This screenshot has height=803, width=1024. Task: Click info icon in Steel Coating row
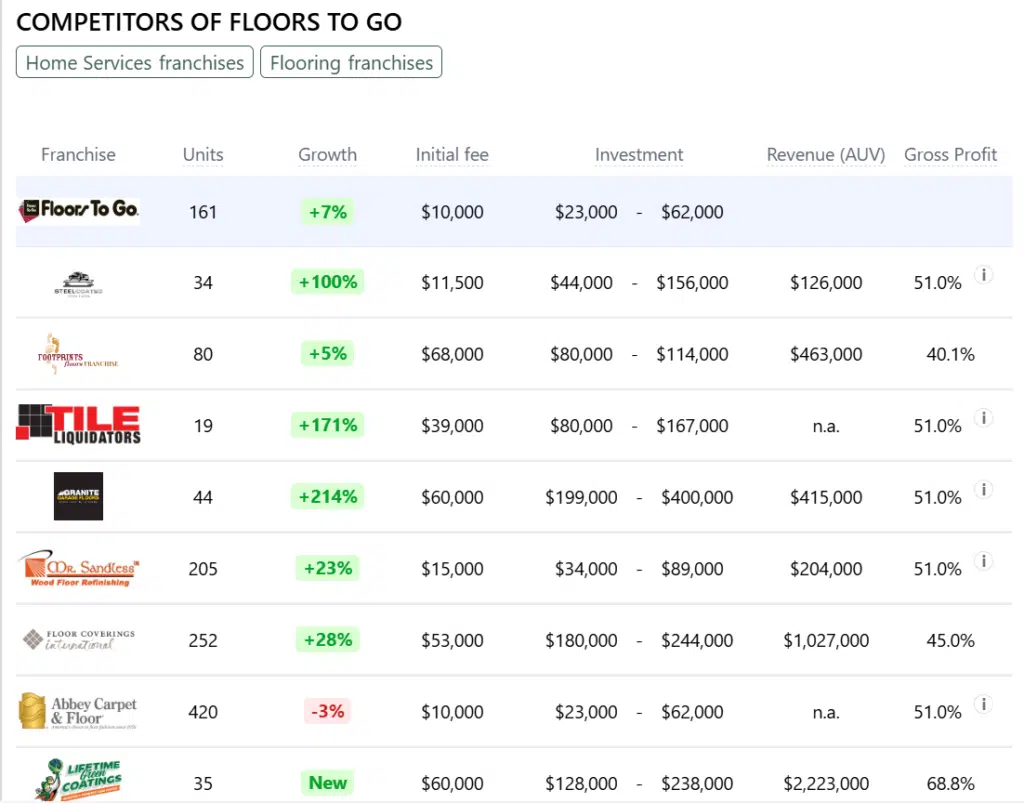point(984,275)
